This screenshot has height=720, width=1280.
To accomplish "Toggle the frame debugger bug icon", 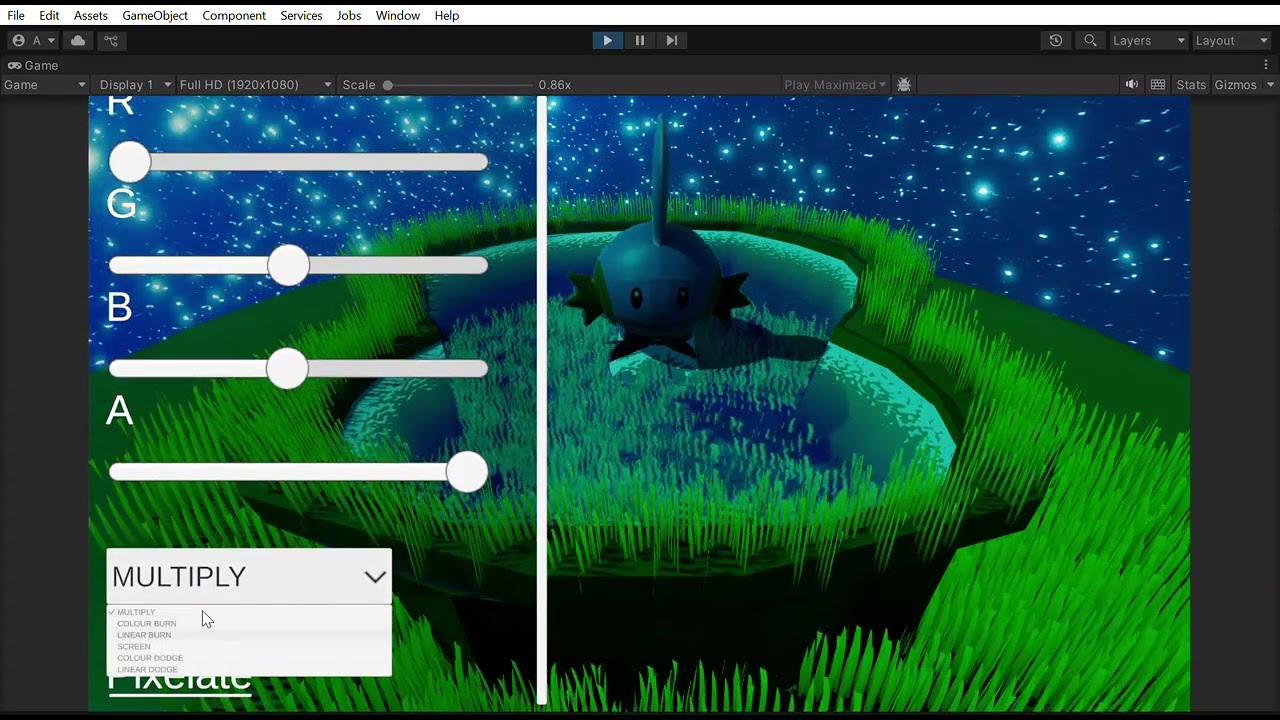I will (x=904, y=85).
